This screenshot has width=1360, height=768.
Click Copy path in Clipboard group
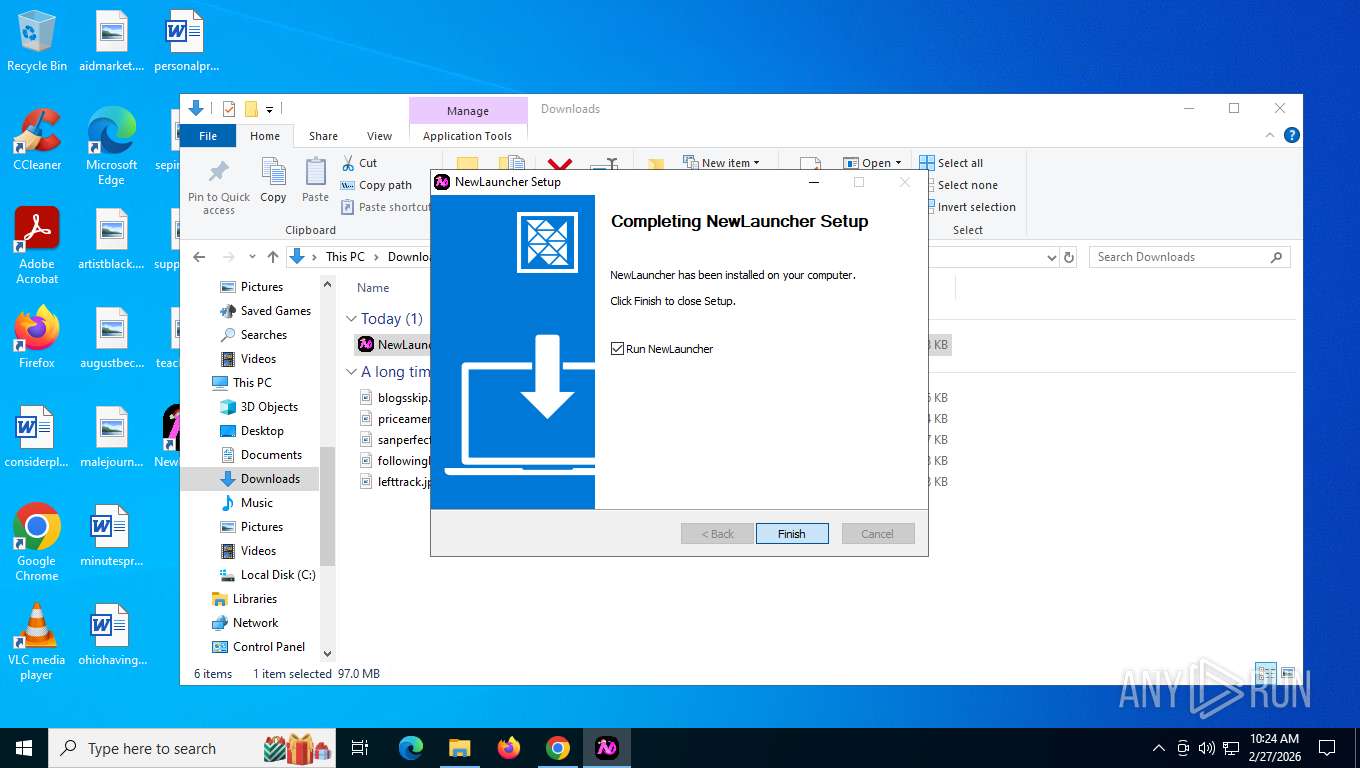pos(376,185)
